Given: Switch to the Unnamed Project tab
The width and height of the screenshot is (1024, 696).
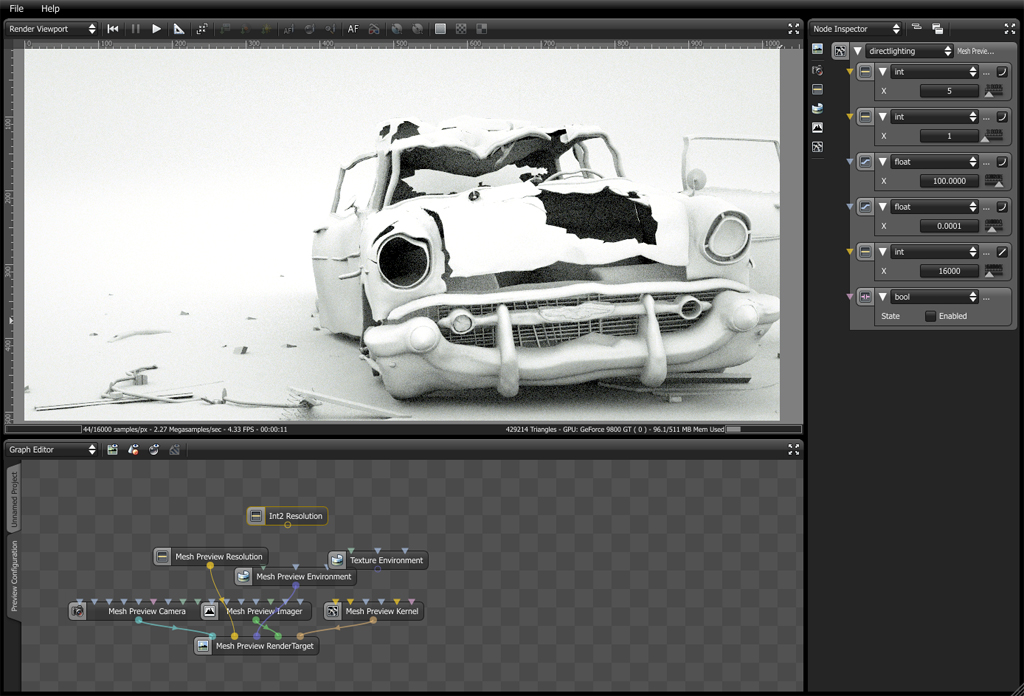Looking at the screenshot, I should (14, 499).
